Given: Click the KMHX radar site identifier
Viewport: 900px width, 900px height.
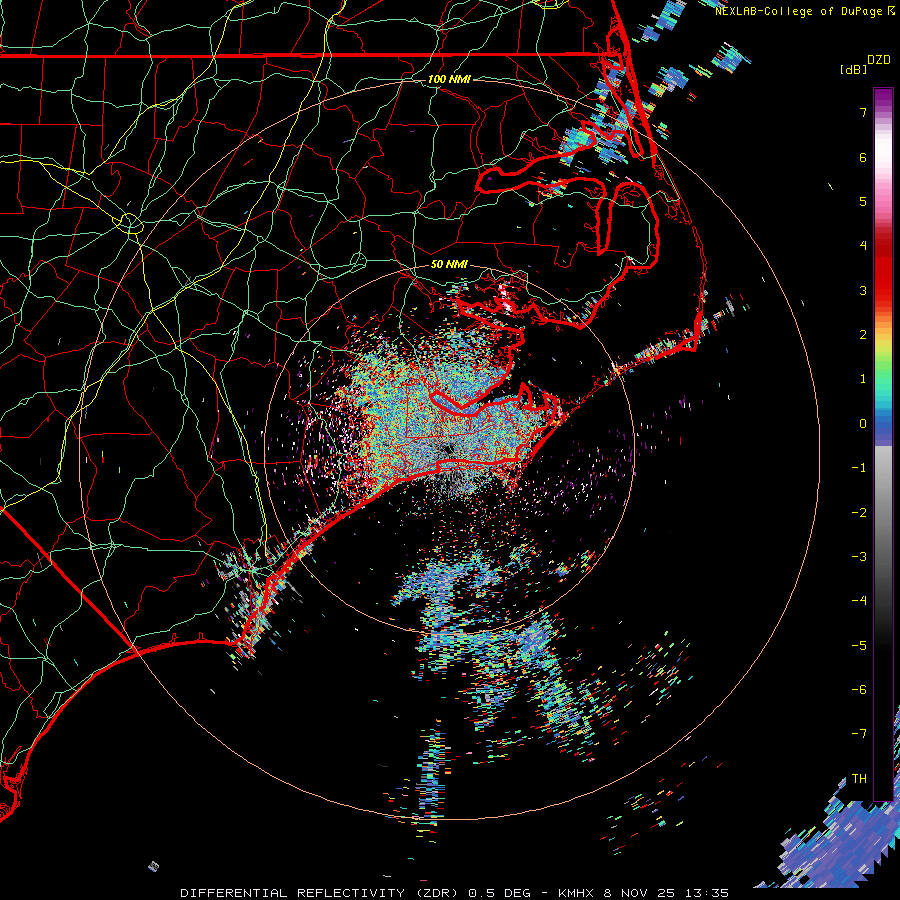Looking at the screenshot, I should (x=576, y=893).
